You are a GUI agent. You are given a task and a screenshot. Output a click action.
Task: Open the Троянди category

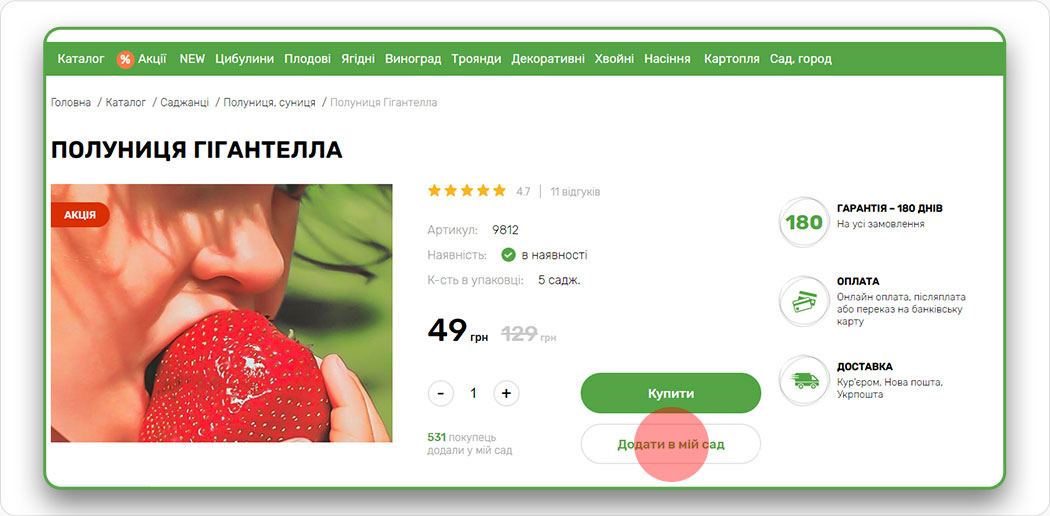(476, 59)
